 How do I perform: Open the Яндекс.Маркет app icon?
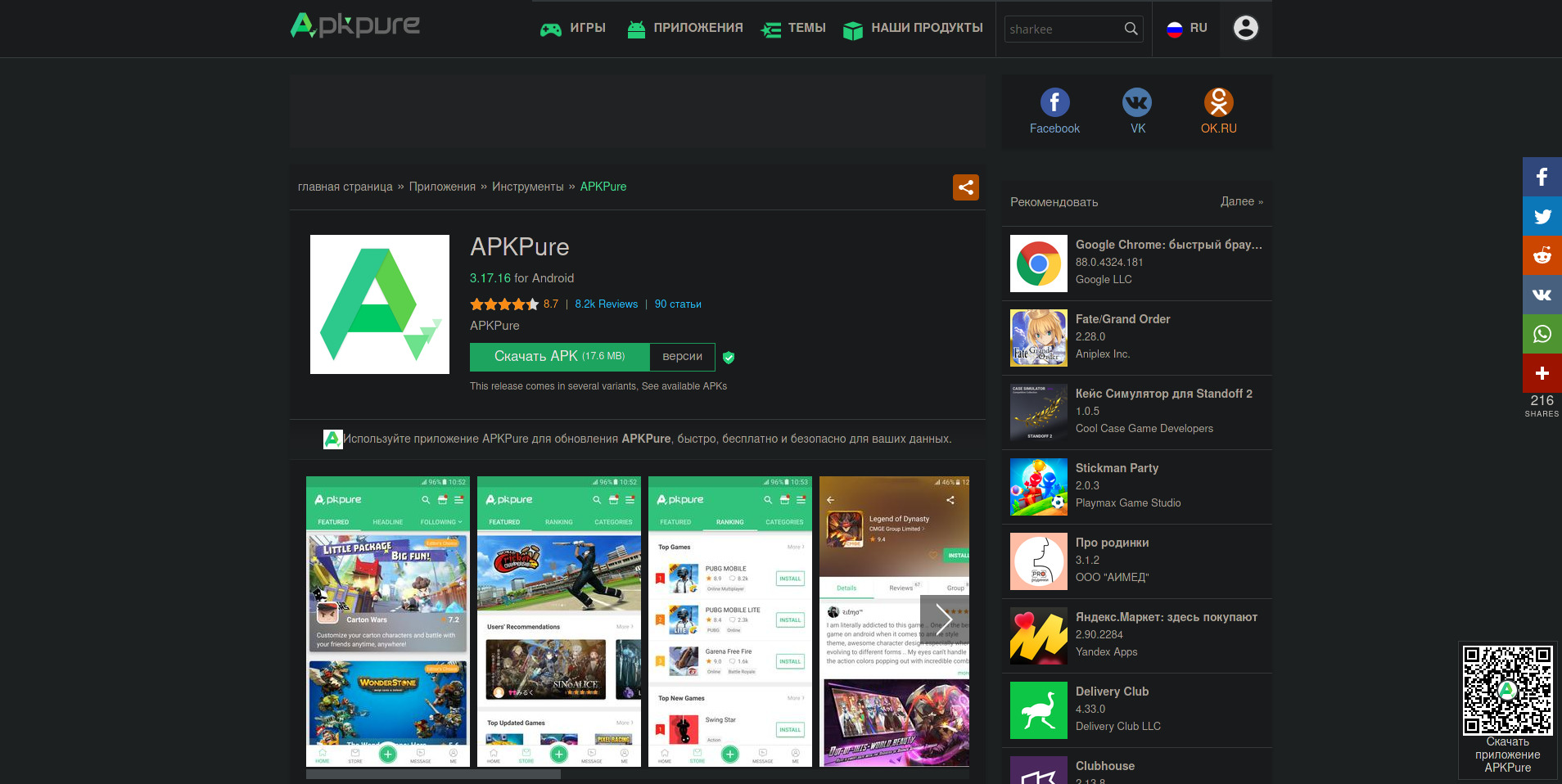click(1039, 636)
